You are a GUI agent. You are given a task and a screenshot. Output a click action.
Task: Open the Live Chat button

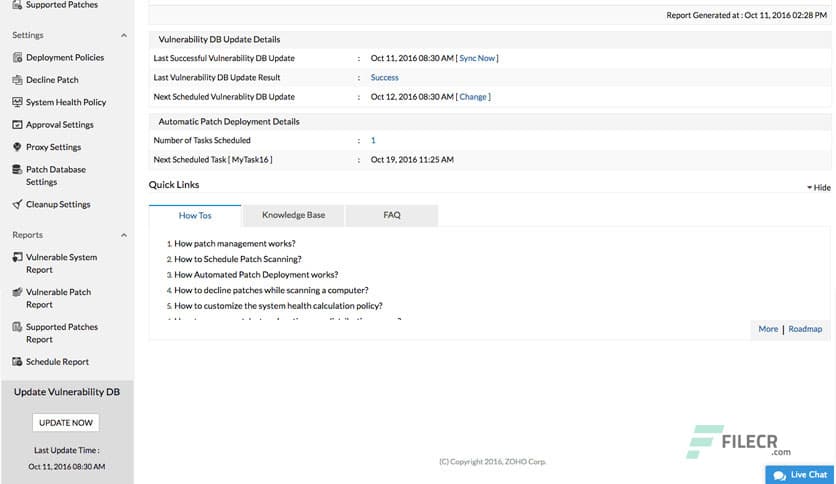[800, 475]
